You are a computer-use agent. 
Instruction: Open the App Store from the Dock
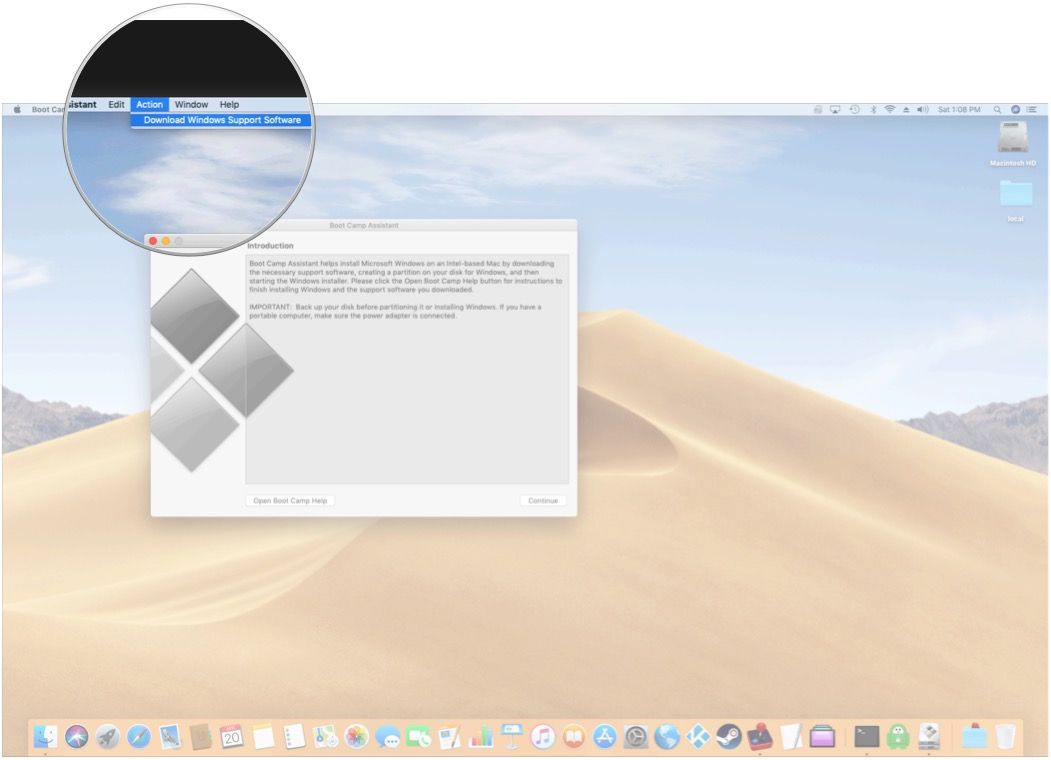tap(607, 737)
